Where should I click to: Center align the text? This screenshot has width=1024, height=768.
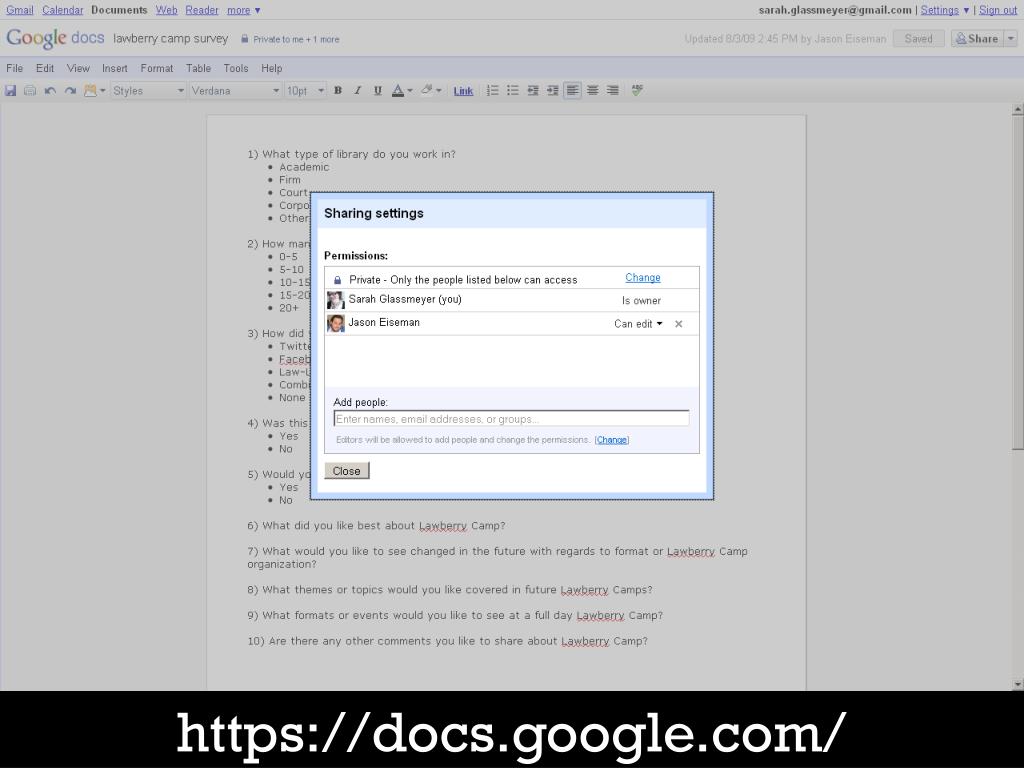pyautogui.click(x=592, y=91)
